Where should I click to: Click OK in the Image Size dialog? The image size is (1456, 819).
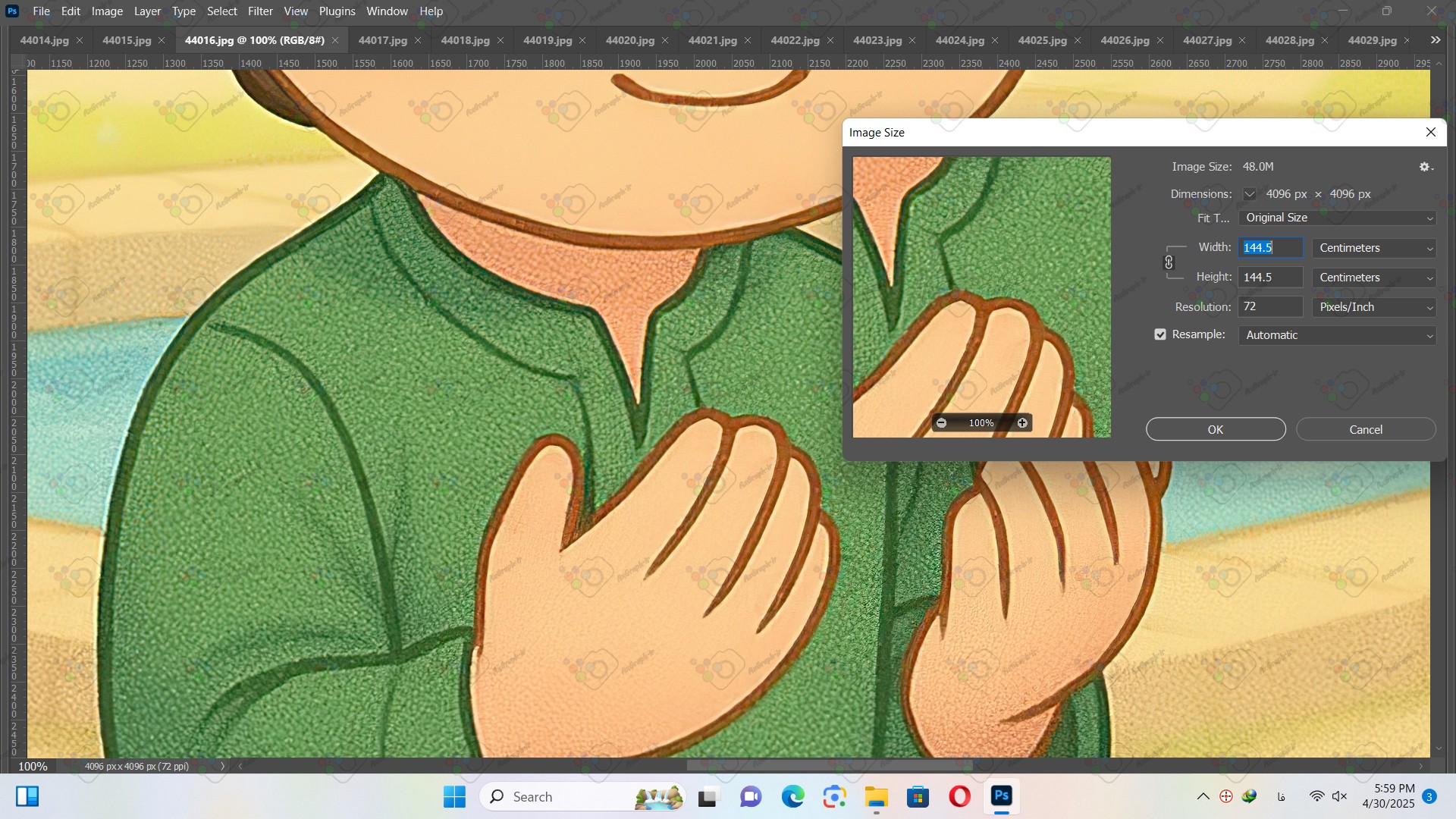1216,430
